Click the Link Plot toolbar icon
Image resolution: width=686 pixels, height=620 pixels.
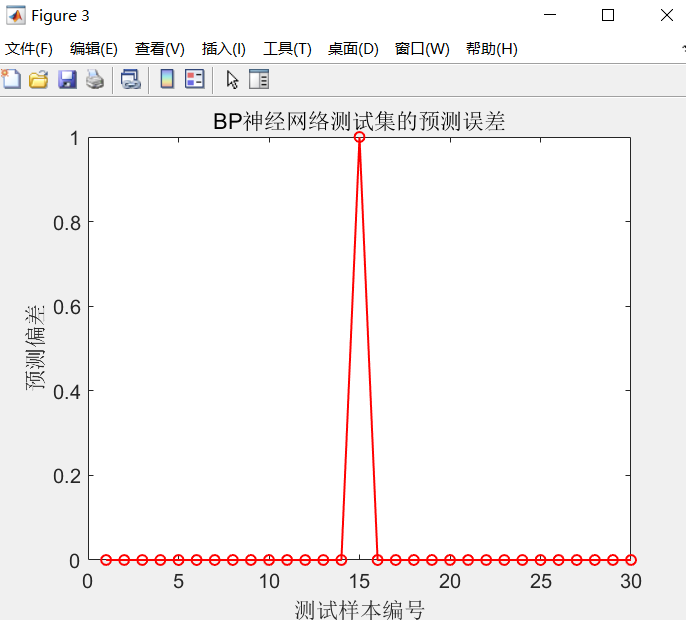[x=130, y=80]
